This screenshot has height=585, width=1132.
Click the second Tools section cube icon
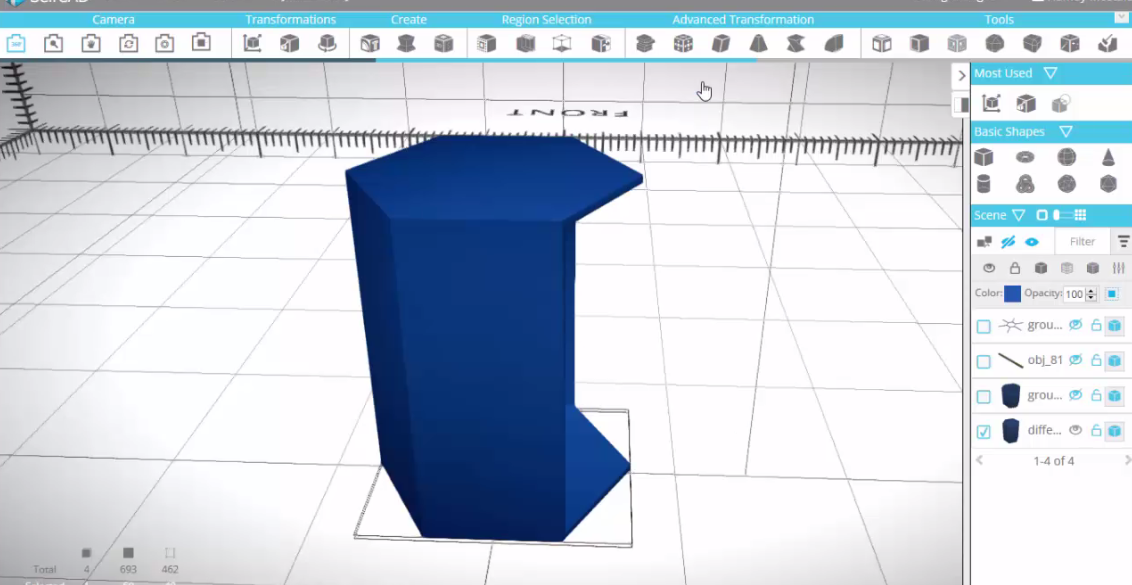919,43
